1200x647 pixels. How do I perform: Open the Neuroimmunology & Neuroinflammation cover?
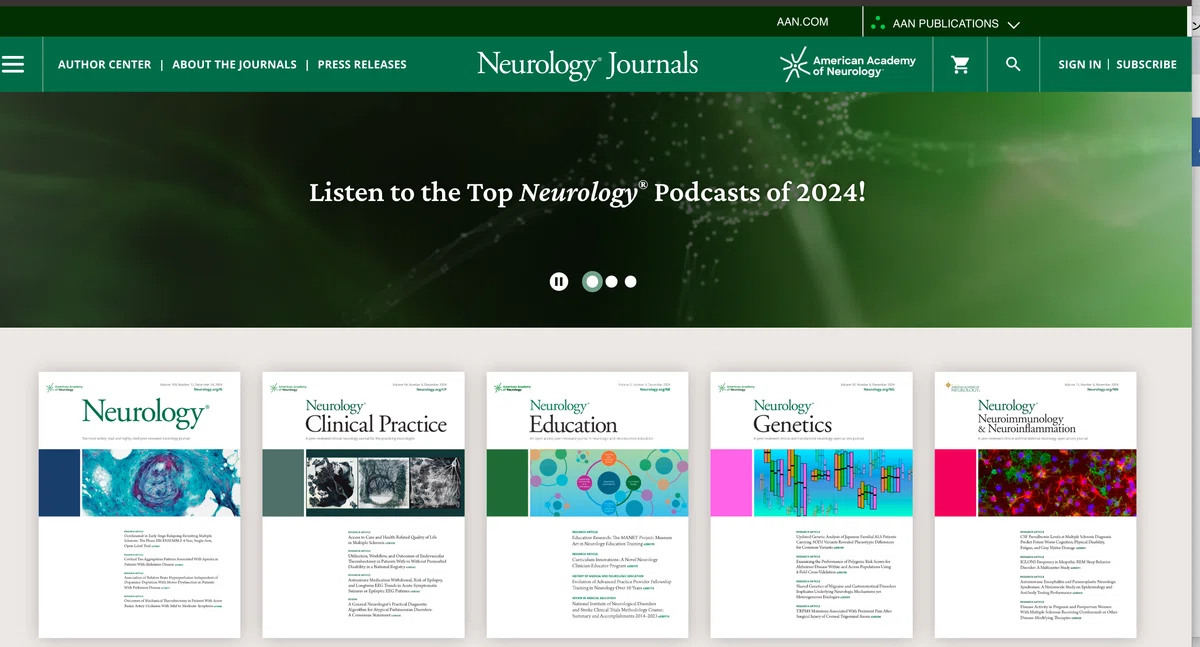[1036, 505]
